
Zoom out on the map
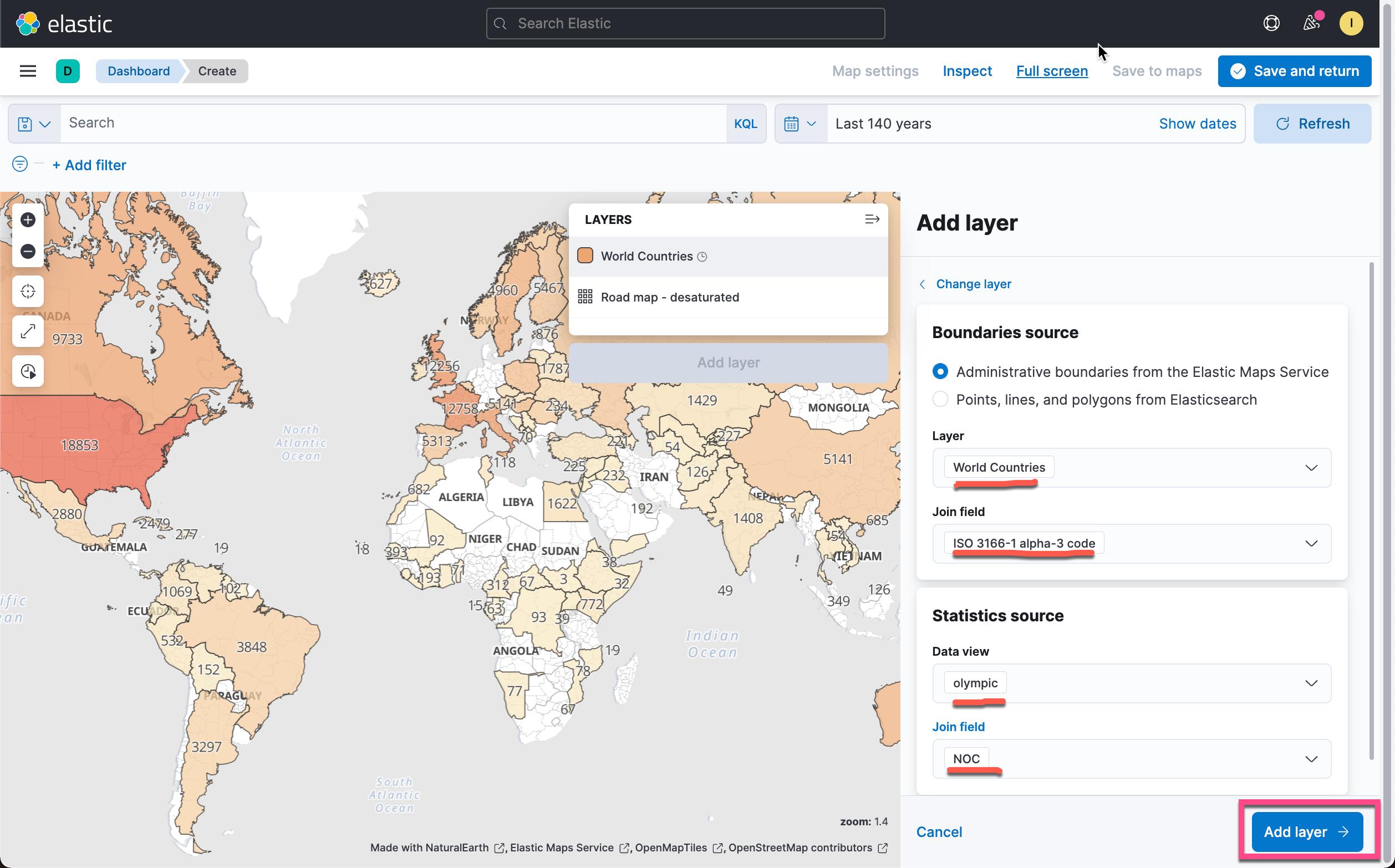[x=28, y=252]
